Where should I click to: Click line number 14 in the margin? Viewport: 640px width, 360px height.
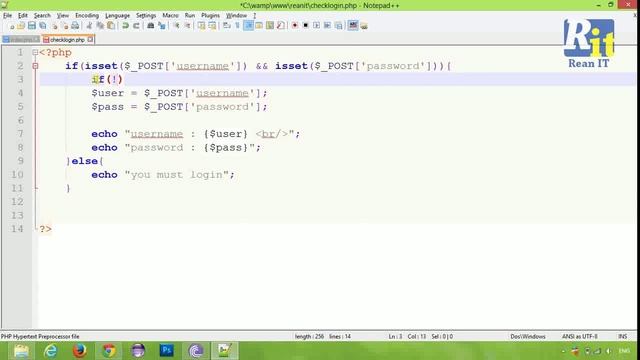click(x=17, y=229)
